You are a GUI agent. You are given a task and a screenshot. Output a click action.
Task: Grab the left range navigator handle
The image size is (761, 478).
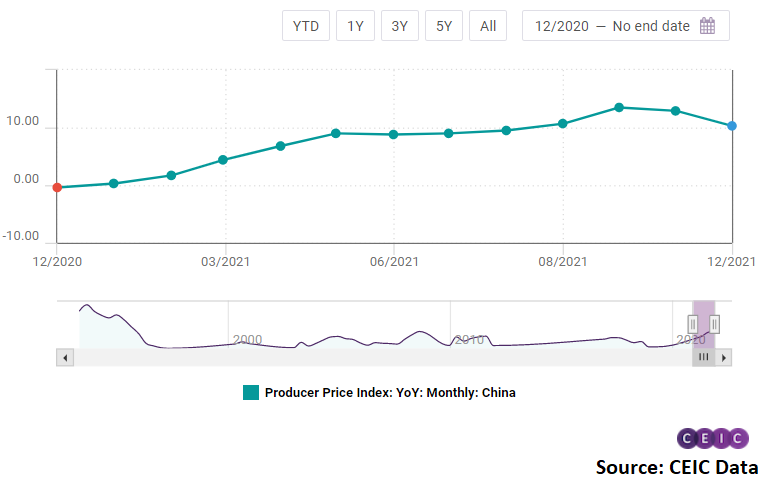(693, 323)
